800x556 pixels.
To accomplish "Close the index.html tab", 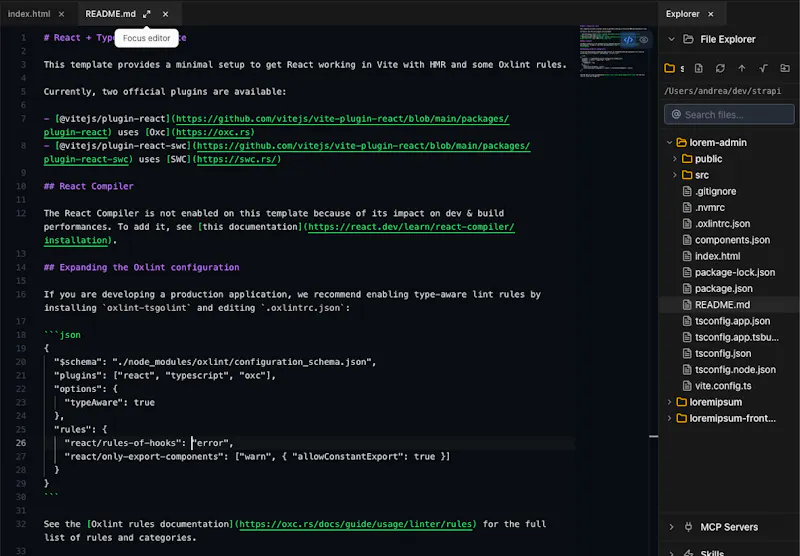I will (61, 14).
